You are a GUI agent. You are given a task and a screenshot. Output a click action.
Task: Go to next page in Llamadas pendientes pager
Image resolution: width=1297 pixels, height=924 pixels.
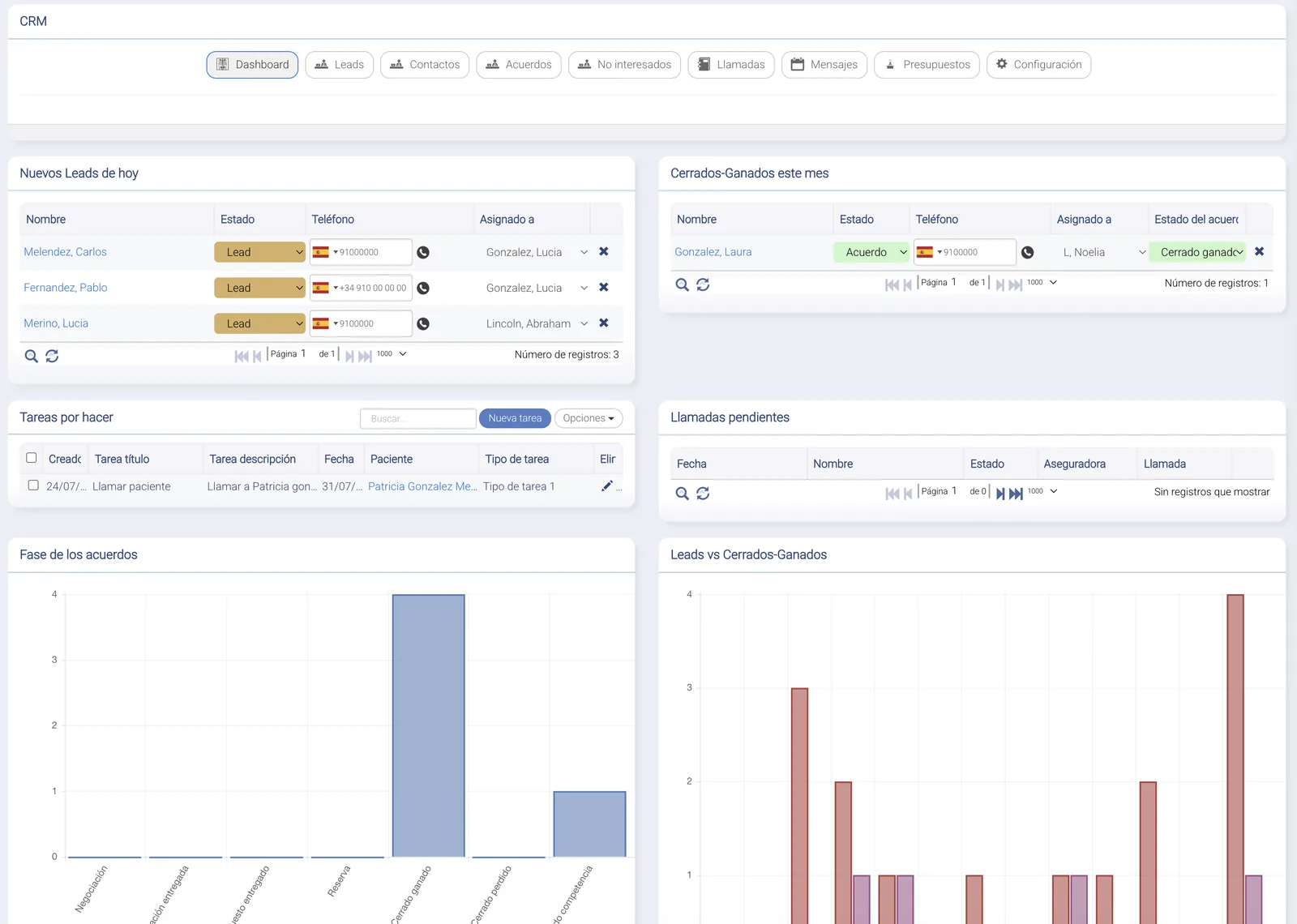click(x=1000, y=494)
